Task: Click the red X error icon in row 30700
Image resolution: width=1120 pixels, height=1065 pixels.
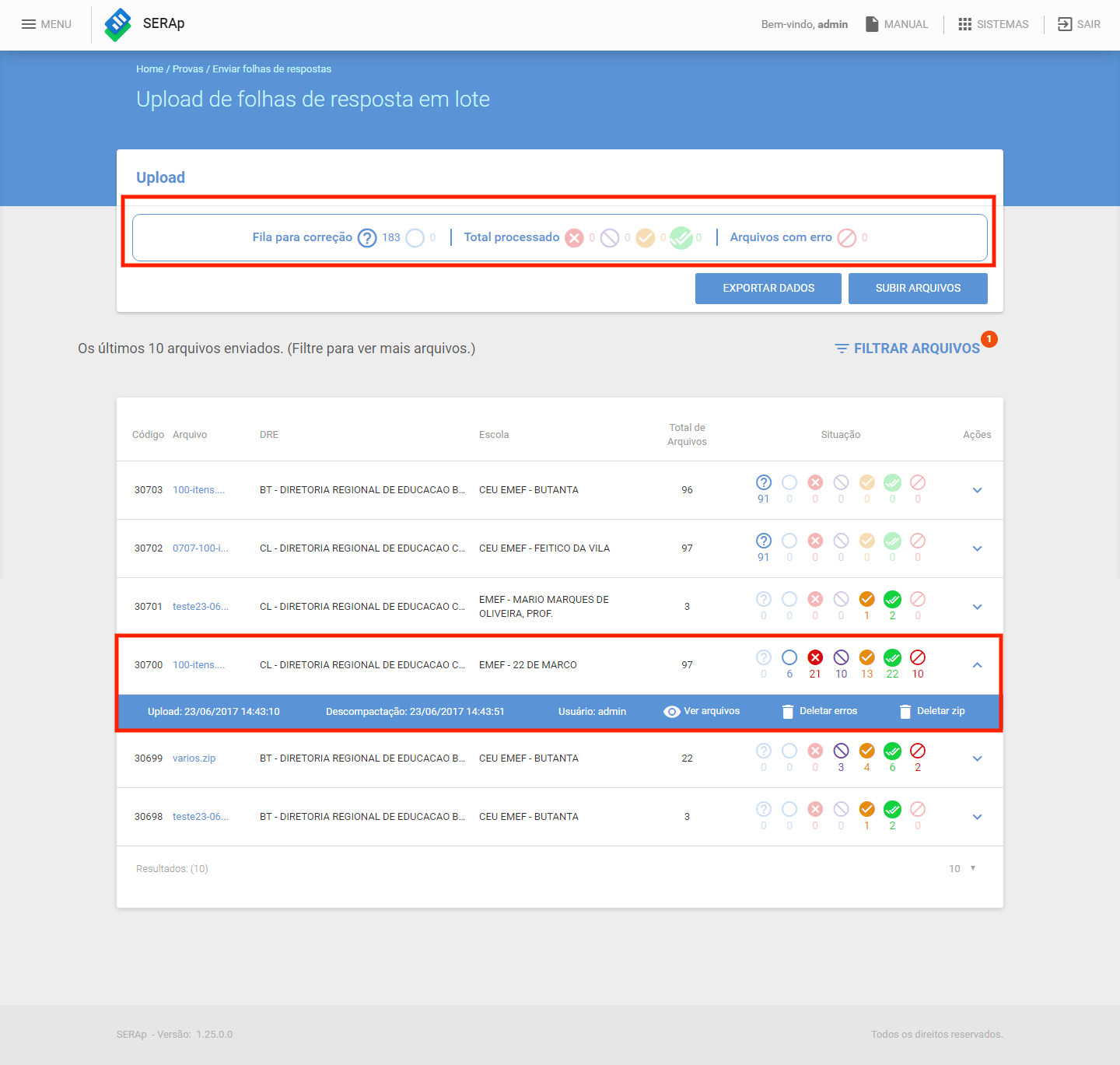Action: (x=815, y=657)
